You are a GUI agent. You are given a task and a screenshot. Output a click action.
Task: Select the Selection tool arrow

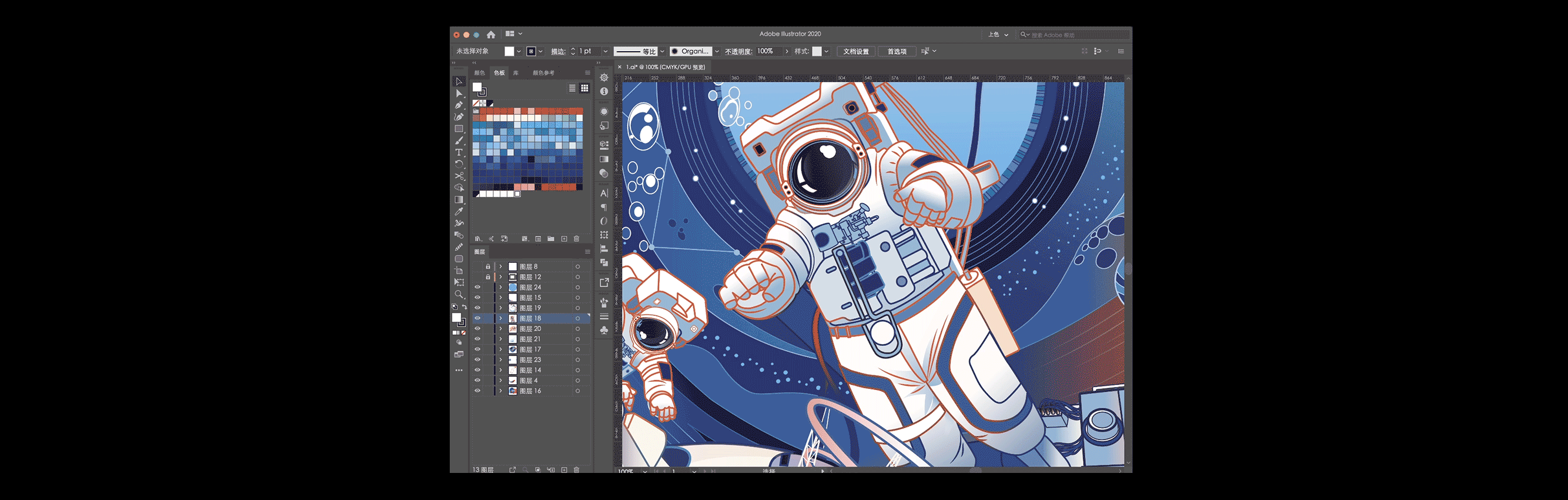pyautogui.click(x=460, y=82)
